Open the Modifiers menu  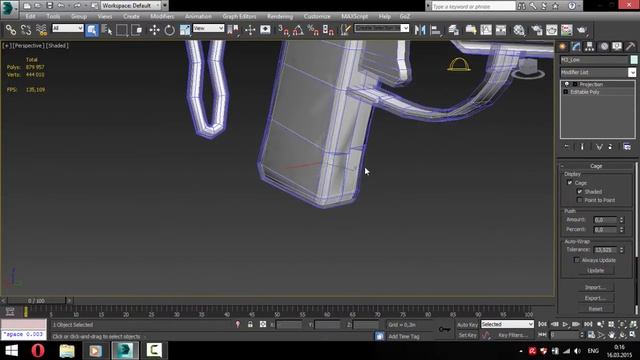point(162,16)
